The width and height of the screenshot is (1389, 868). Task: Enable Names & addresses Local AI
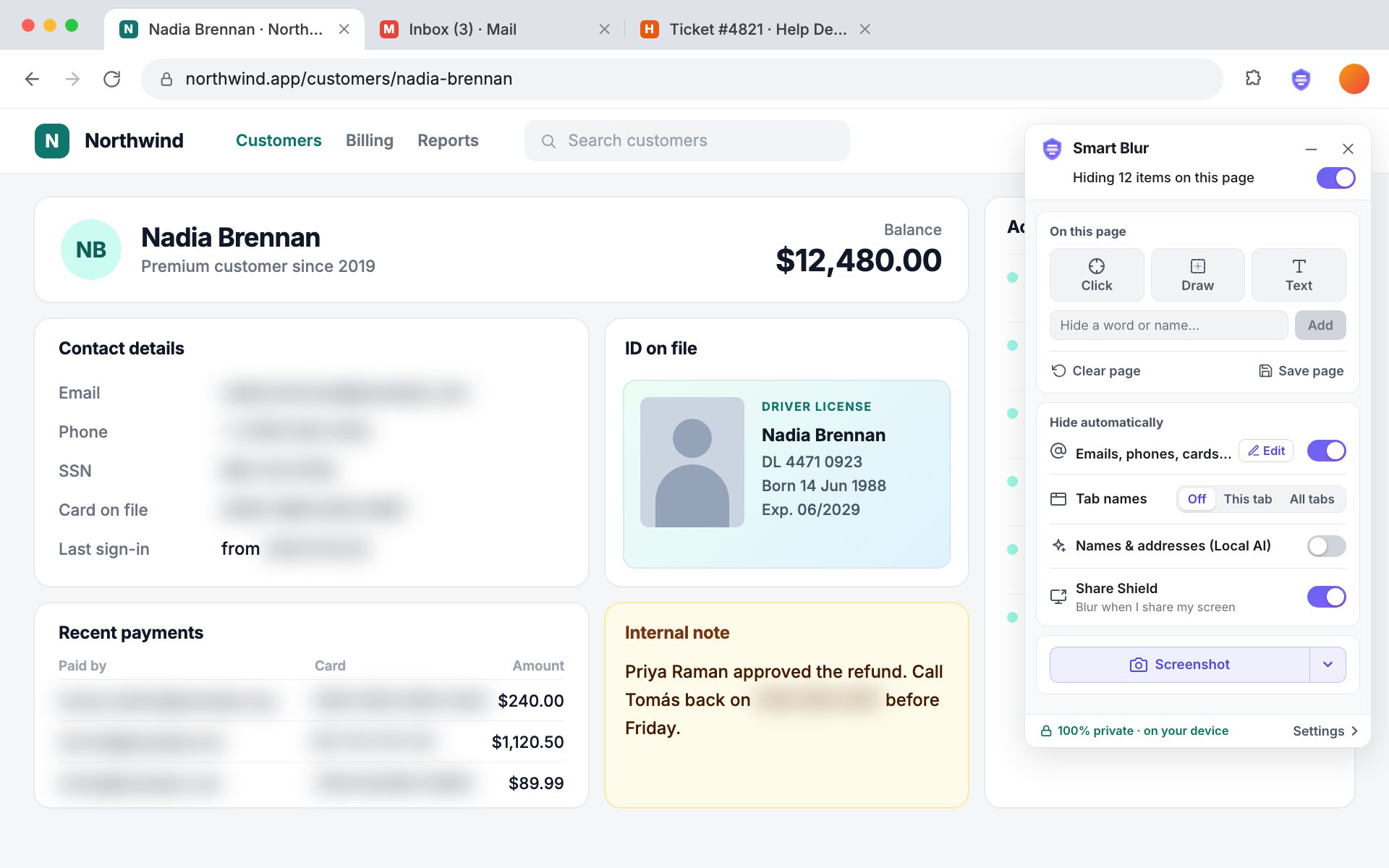click(1326, 546)
